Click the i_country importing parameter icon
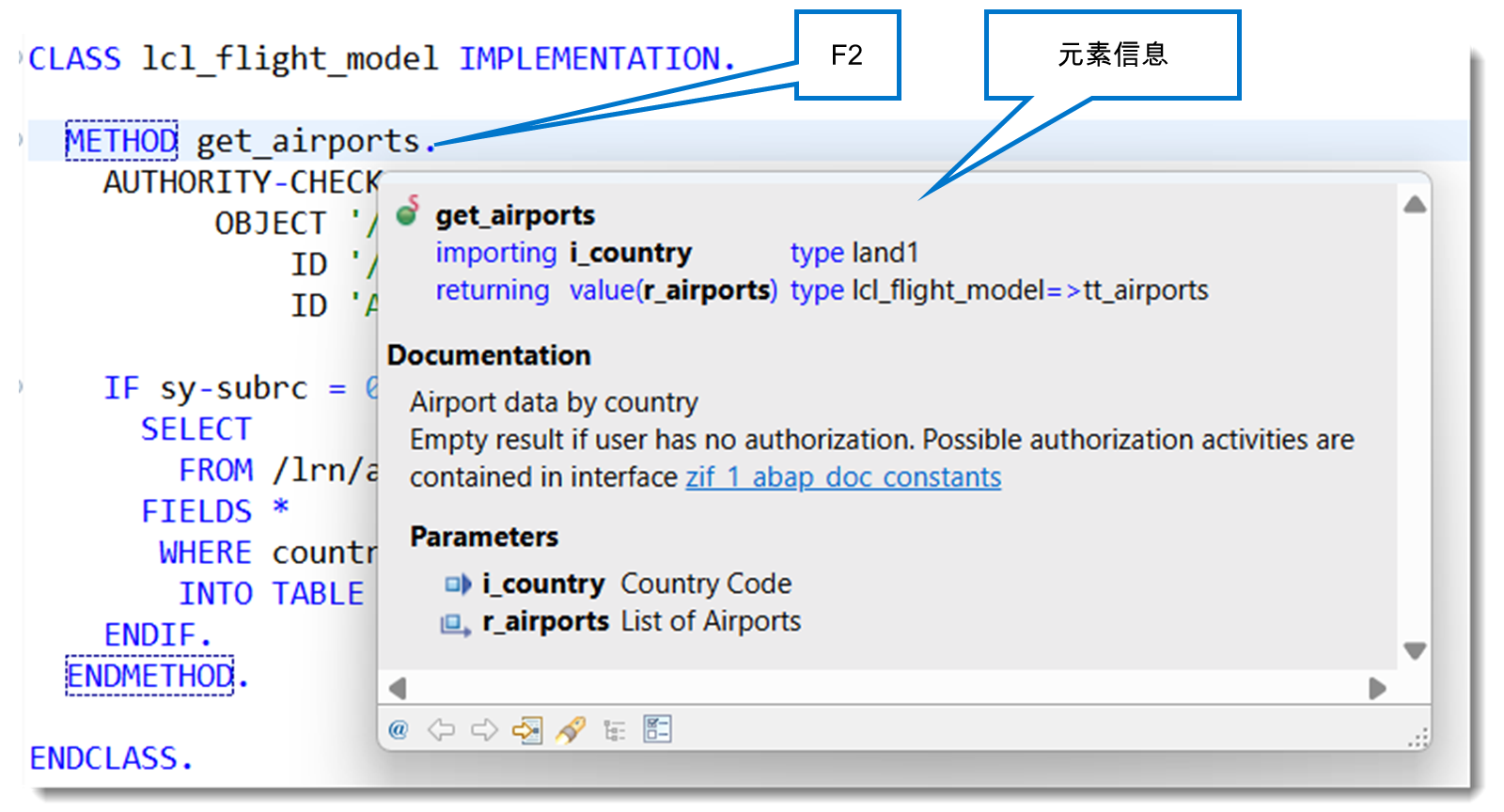 pos(458,585)
